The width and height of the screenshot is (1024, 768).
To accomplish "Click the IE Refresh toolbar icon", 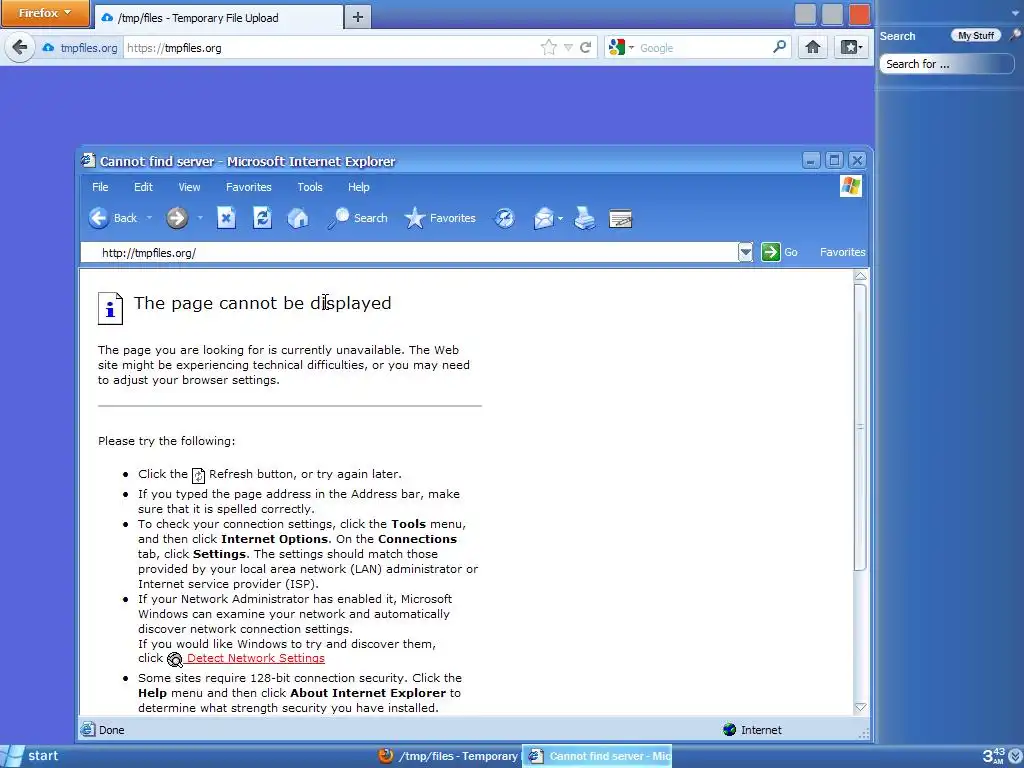I will (262, 218).
